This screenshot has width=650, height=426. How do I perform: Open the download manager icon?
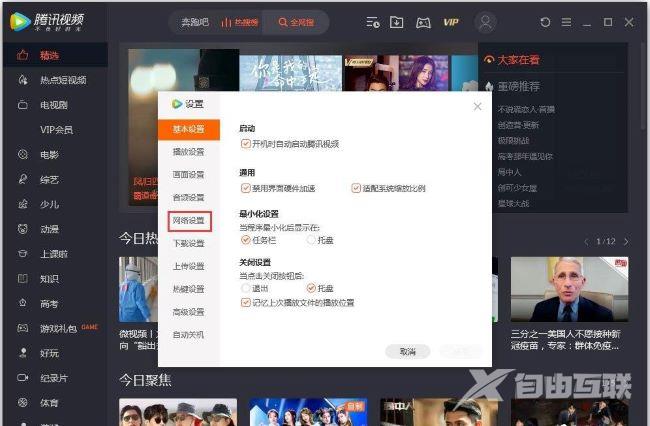pyautogui.click(x=396, y=22)
